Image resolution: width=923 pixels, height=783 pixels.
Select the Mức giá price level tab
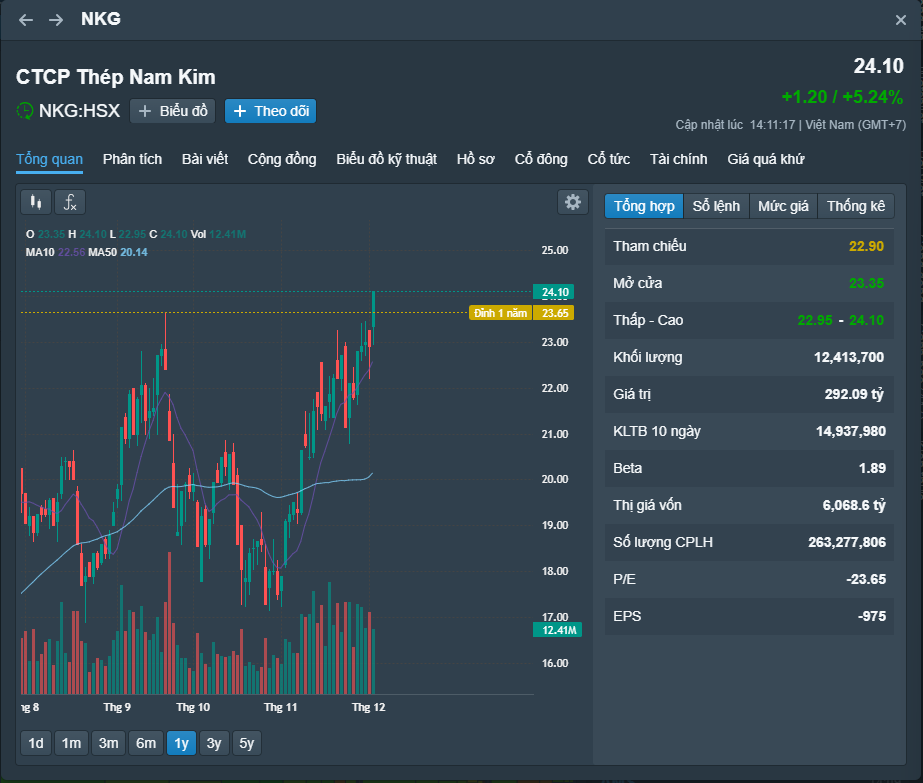tap(783, 206)
